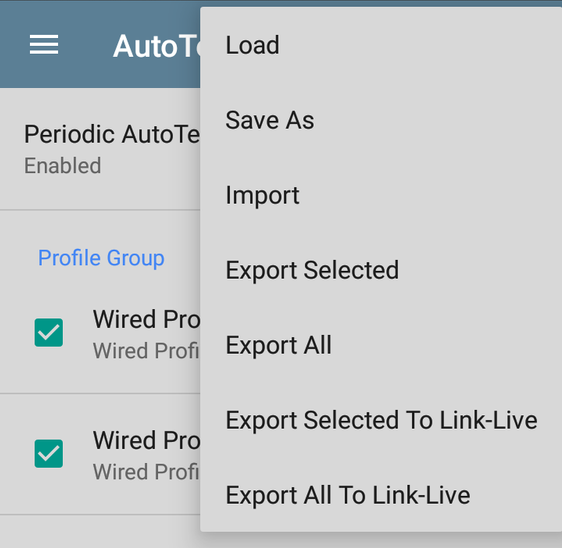Uncheck the first Wired Profile checkbox
Screen dimensions: 562x548
point(49,333)
